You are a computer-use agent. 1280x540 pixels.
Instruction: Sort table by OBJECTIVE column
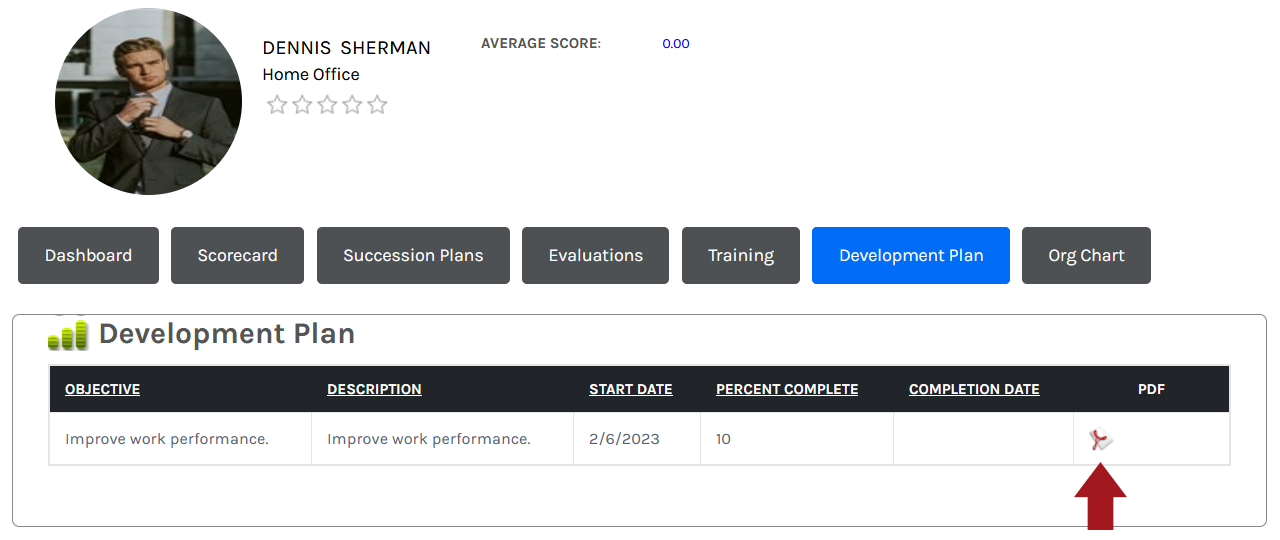pos(102,389)
